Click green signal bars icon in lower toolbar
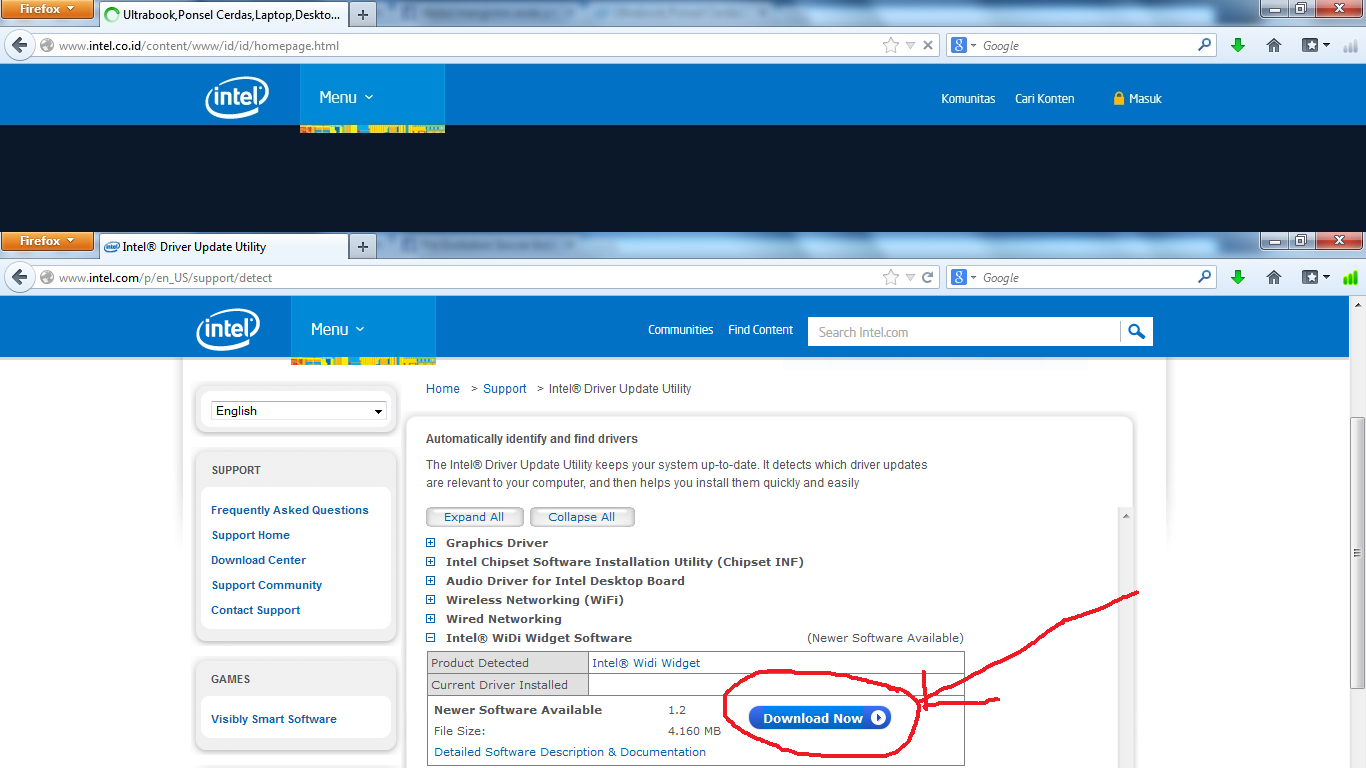 click(x=1350, y=277)
